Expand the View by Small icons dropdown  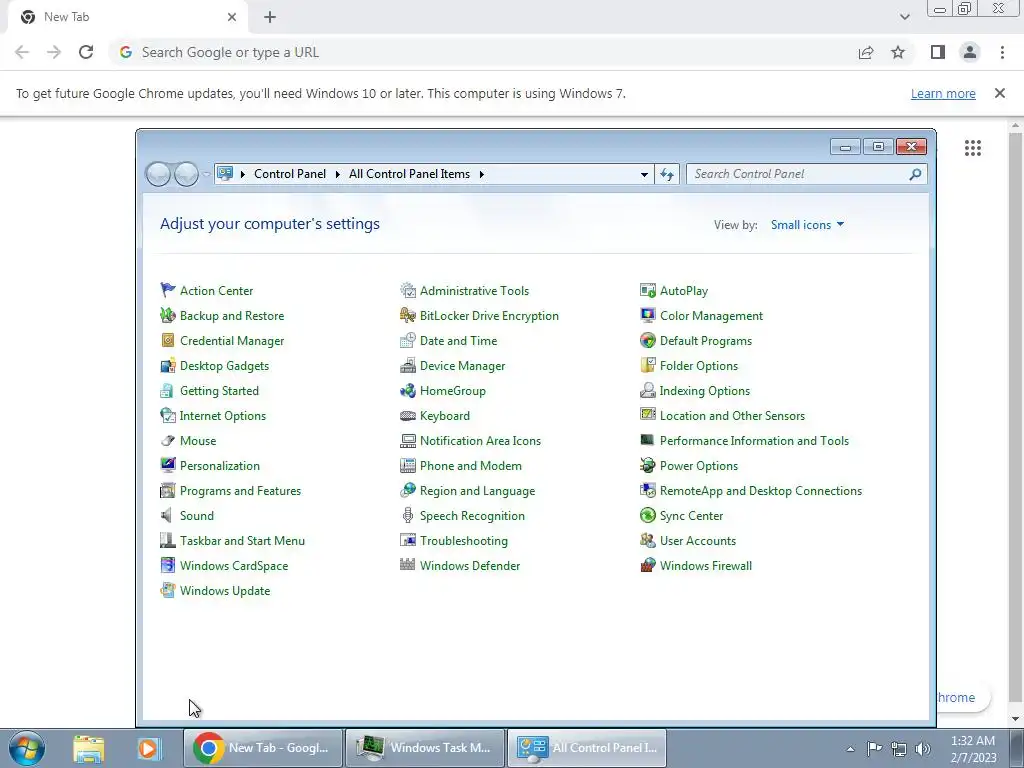tap(807, 225)
